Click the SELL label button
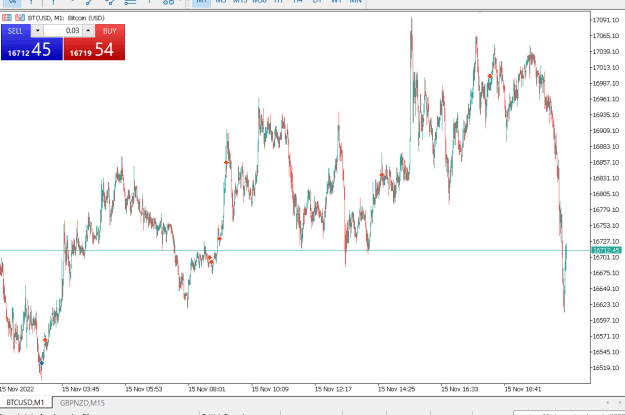625x415 pixels. pos(16,31)
